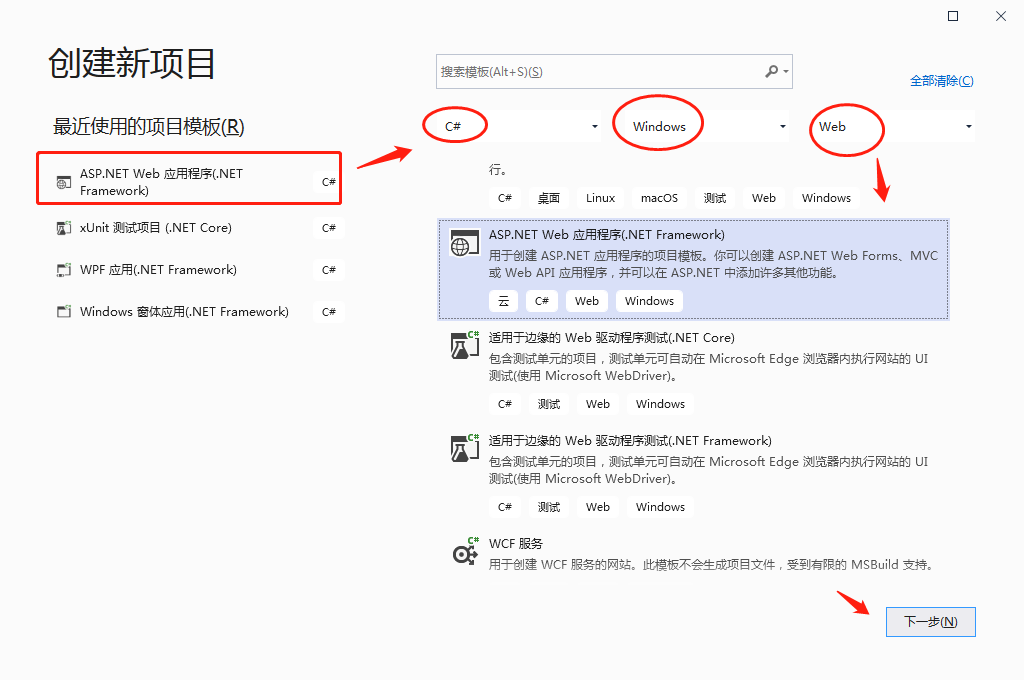Click the macOS tag in top row
The image size is (1024, 680).
pos(659,198)
